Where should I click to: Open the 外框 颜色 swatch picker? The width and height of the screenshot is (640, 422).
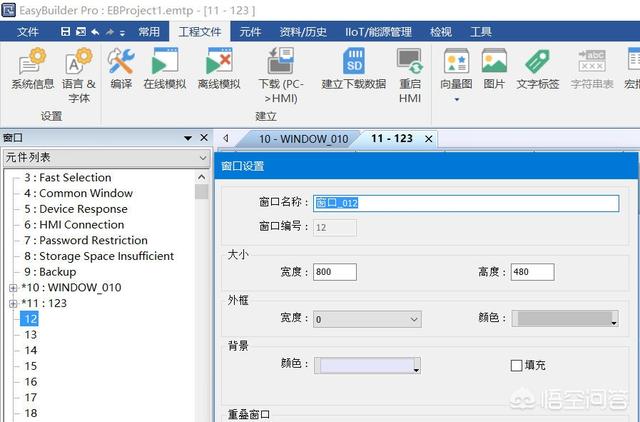click(x=565, y=319)
